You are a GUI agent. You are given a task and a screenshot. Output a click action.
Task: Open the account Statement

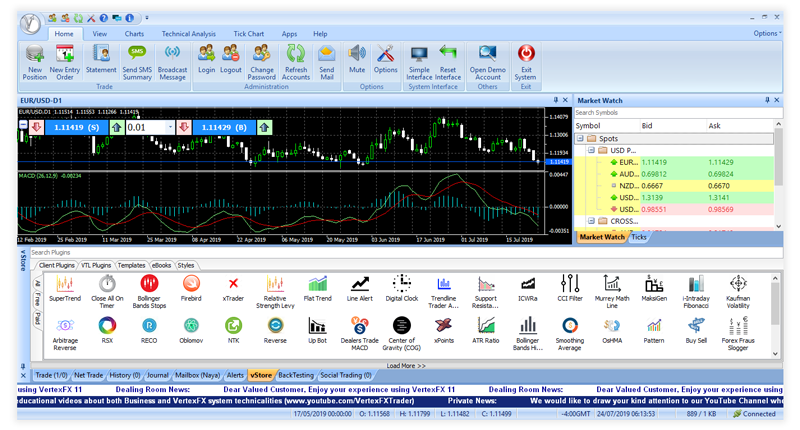point(101,59)
